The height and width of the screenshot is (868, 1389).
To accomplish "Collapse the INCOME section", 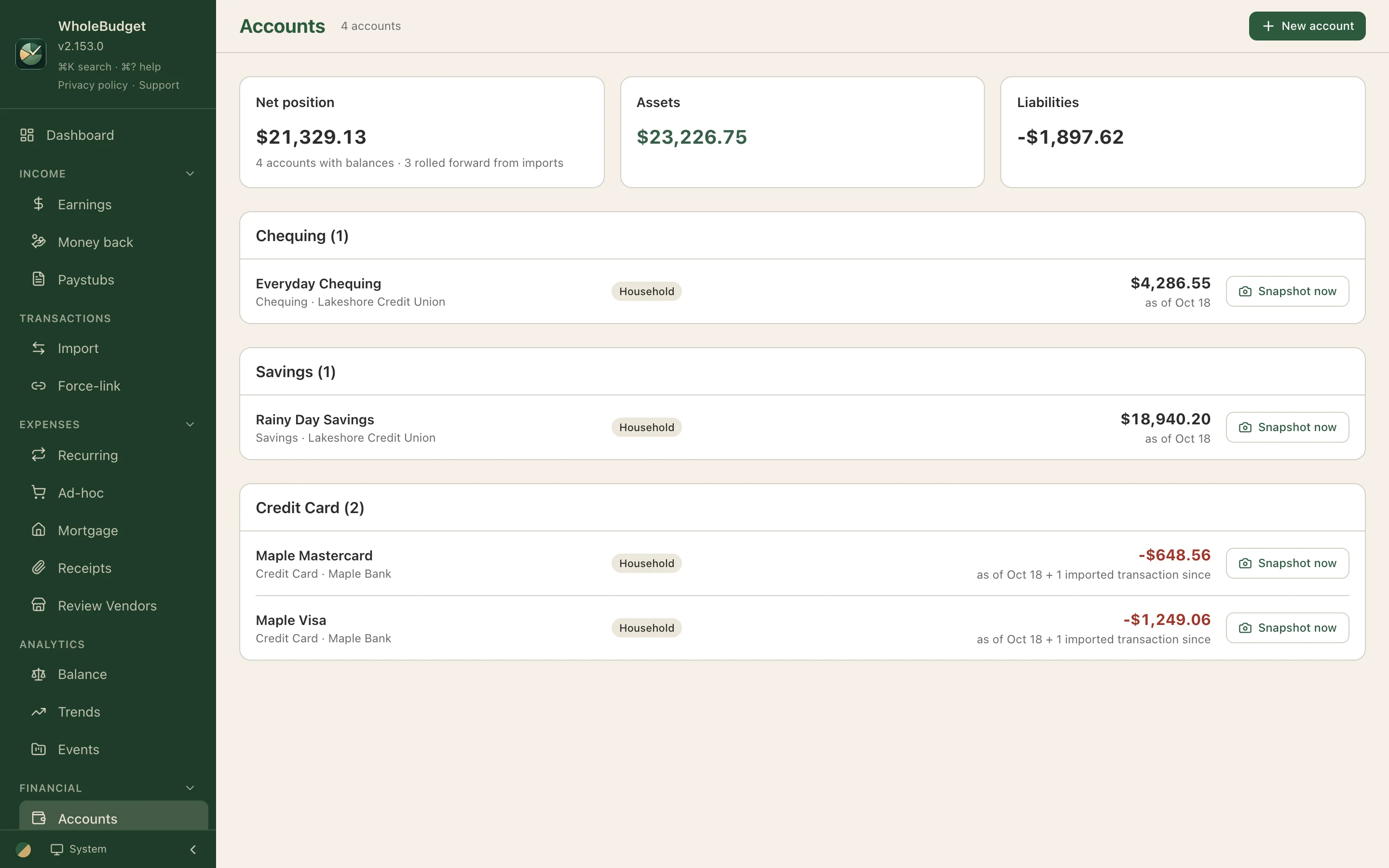I will (190, 174).
